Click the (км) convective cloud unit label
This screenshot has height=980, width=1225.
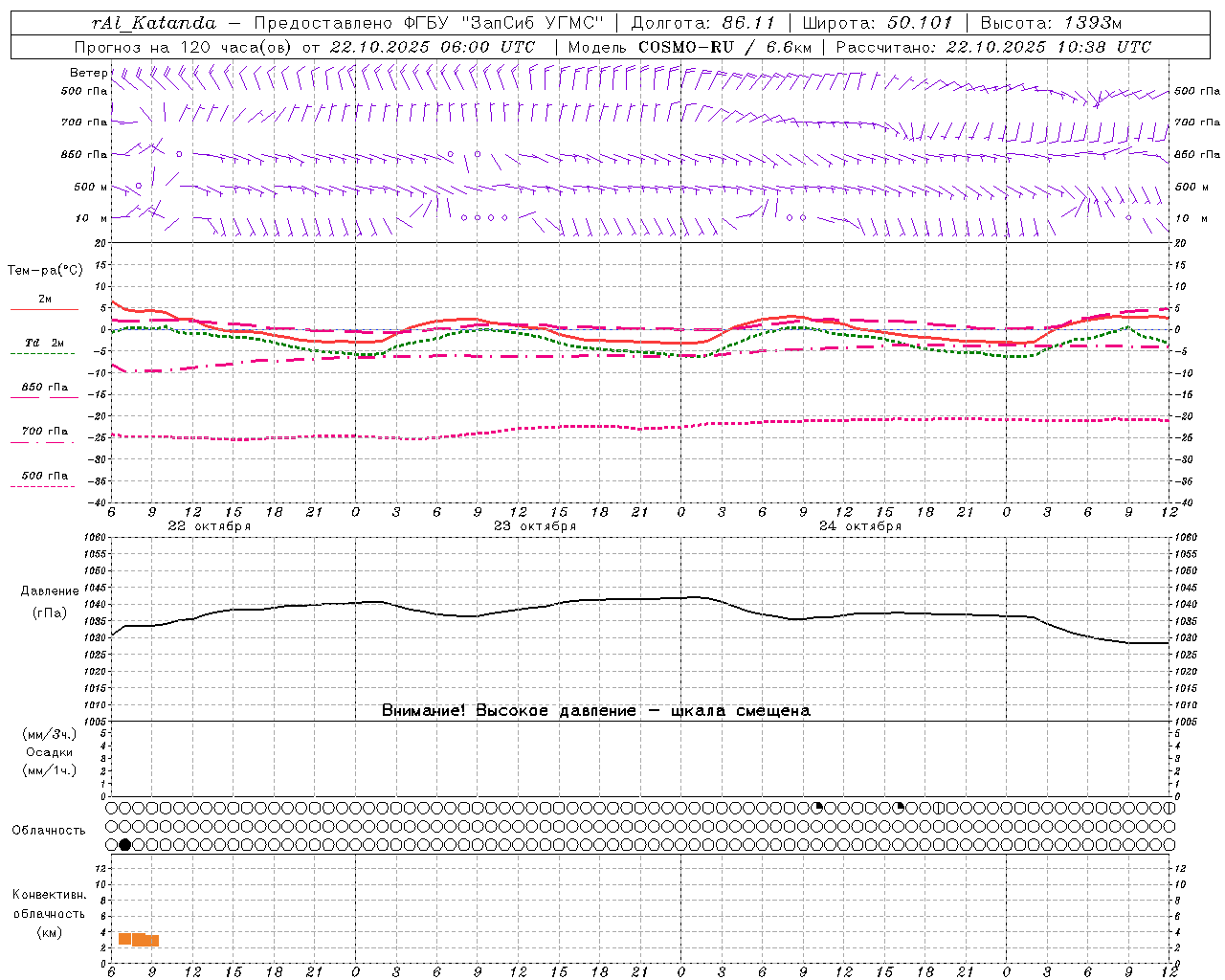coord(50,932)
